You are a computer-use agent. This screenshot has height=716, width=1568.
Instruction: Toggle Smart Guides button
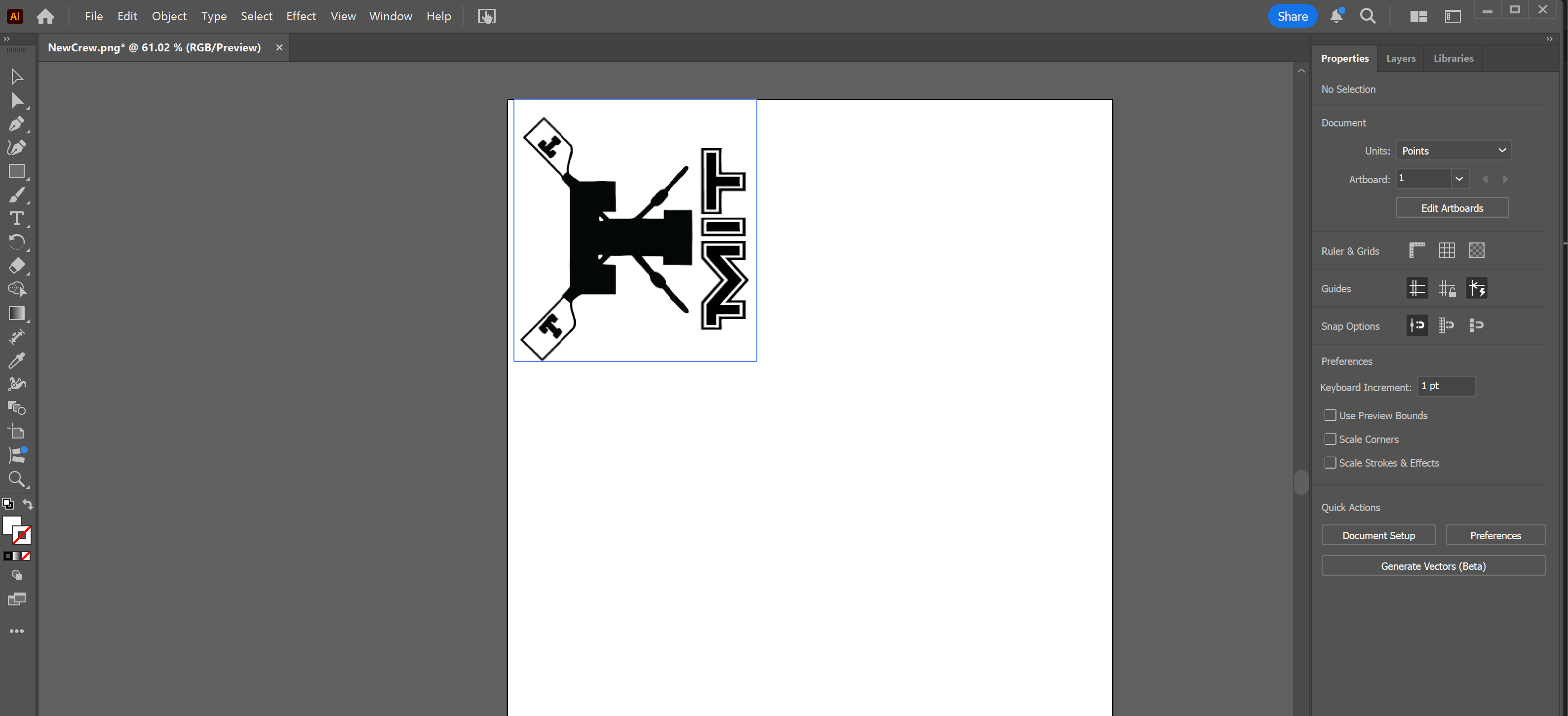(1477, 288)
